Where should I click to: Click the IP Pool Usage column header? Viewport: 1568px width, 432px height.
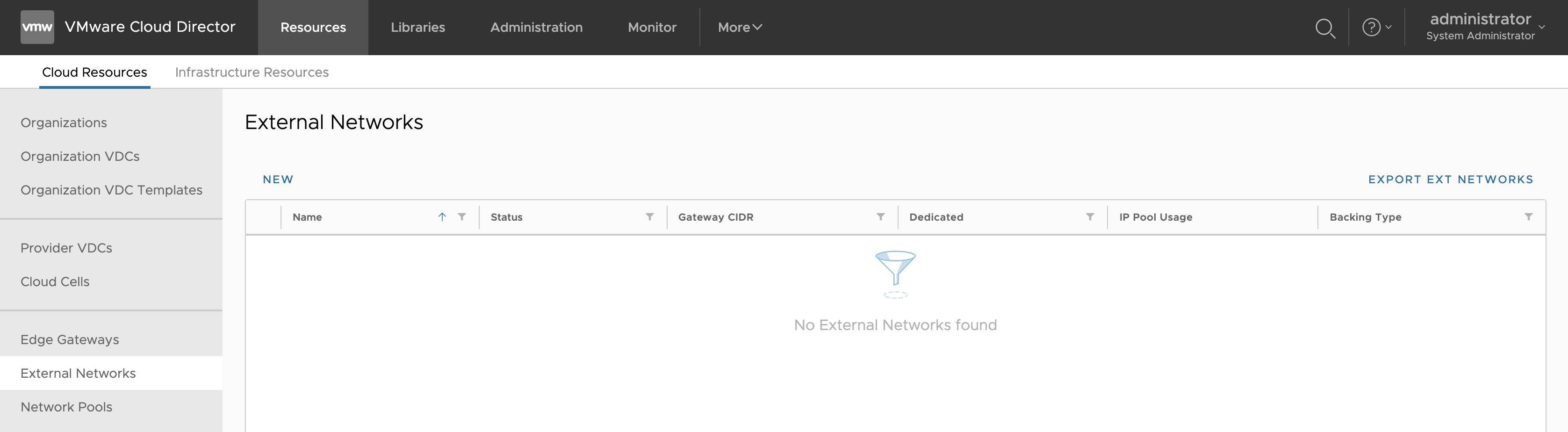coord(1155,217)
